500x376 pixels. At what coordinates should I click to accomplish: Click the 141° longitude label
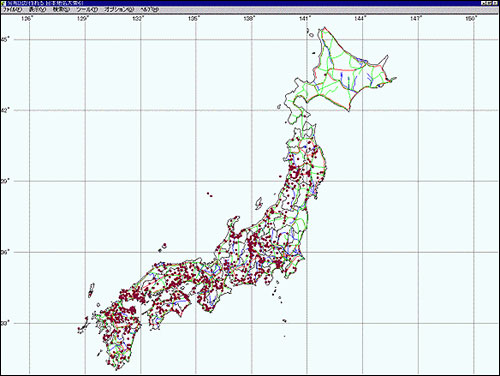304,19
